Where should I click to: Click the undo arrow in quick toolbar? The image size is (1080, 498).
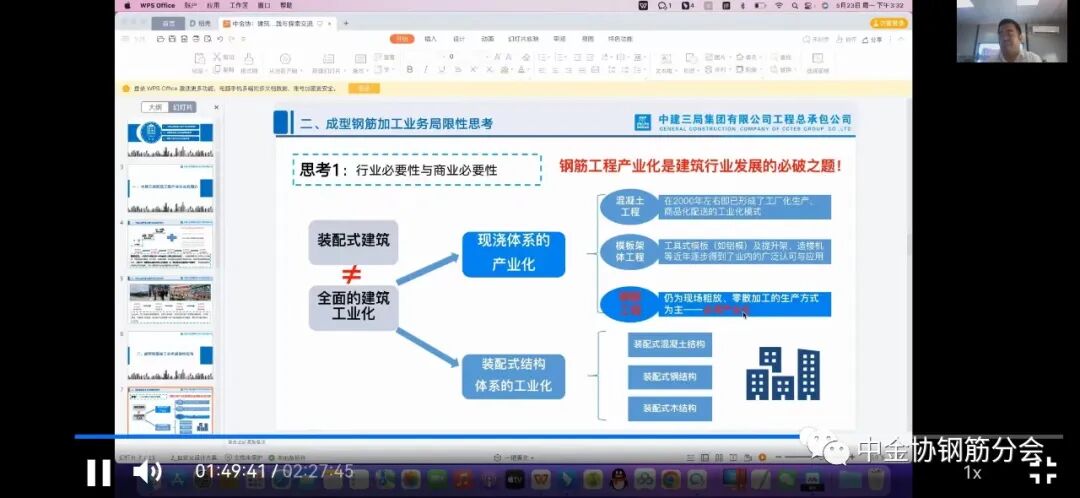click(220, 39)
